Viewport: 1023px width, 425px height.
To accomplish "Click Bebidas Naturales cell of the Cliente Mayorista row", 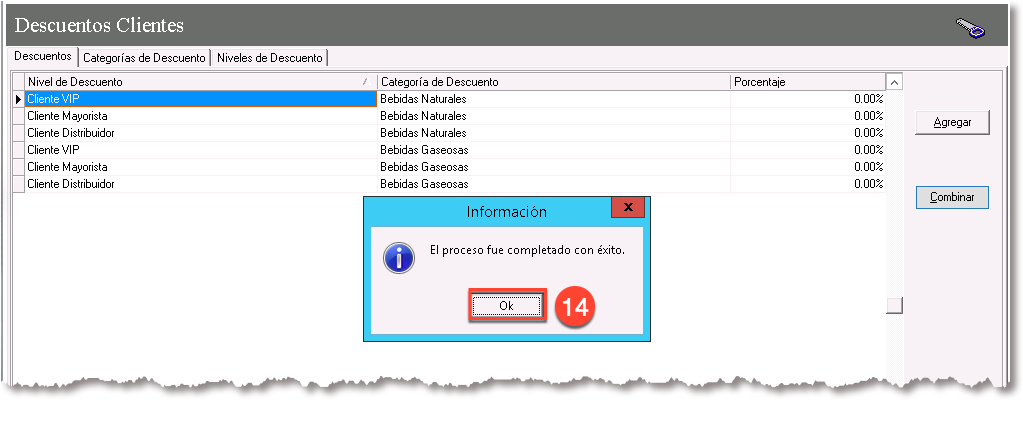I will click(553, 116).
